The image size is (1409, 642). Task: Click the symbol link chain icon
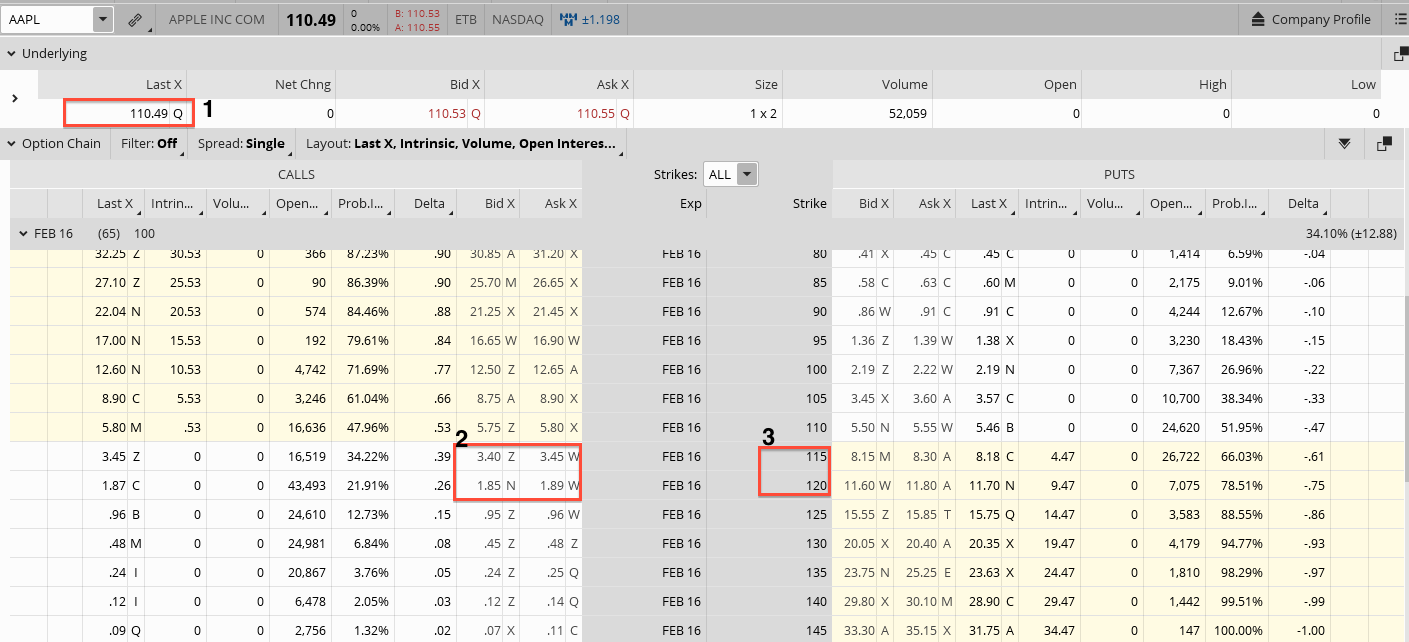pos(135,19)
